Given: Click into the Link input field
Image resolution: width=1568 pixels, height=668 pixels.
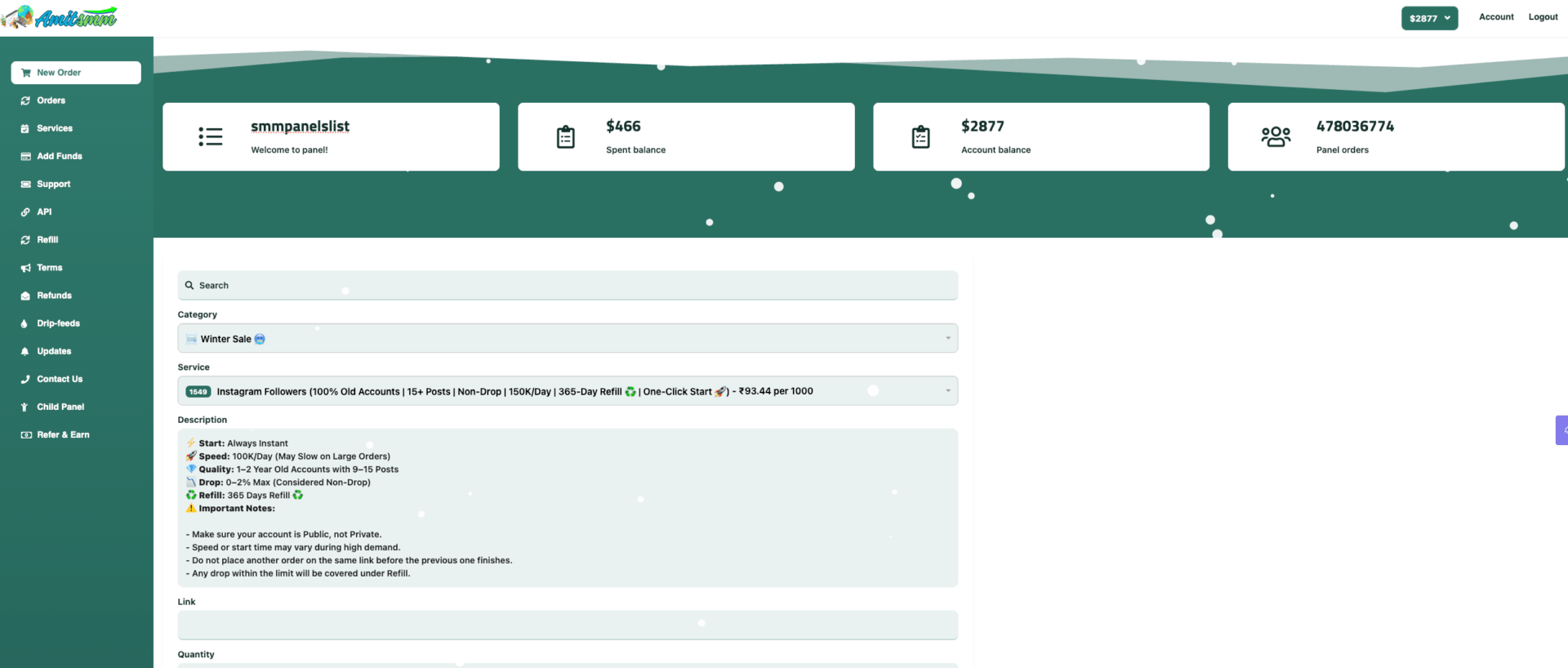Looking at the screenshot, I should (x=567, y=626).
